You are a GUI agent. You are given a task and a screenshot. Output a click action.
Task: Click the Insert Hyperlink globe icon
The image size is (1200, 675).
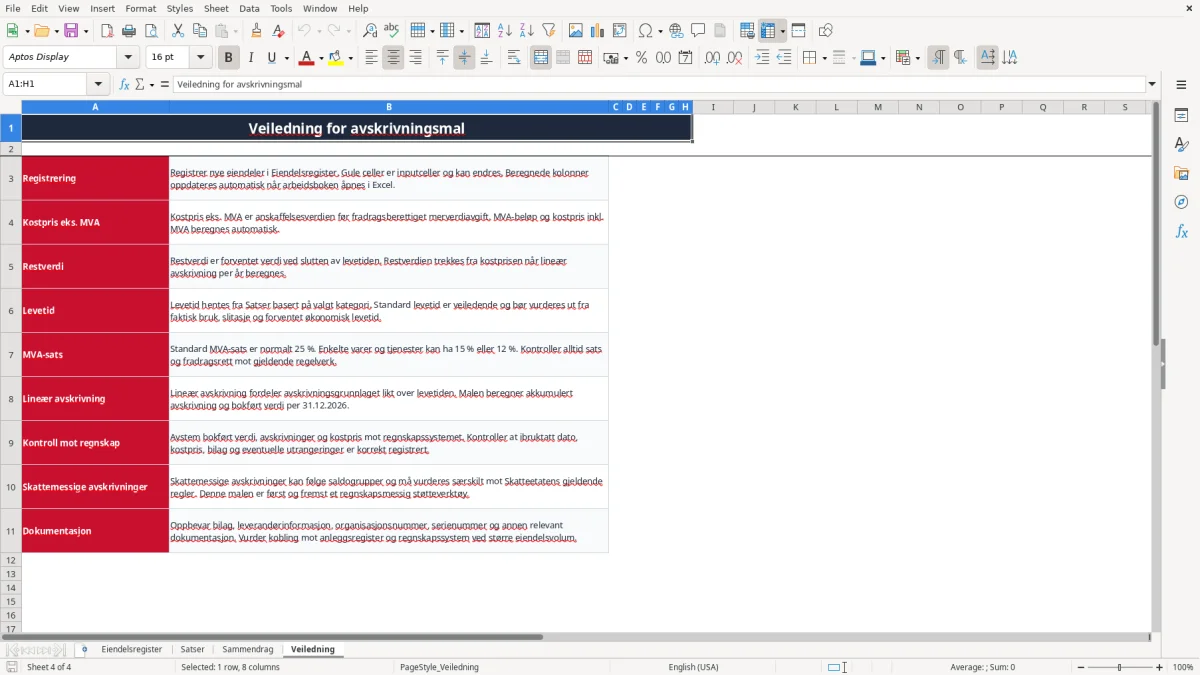pyautogui.click(x=676, y=31)
